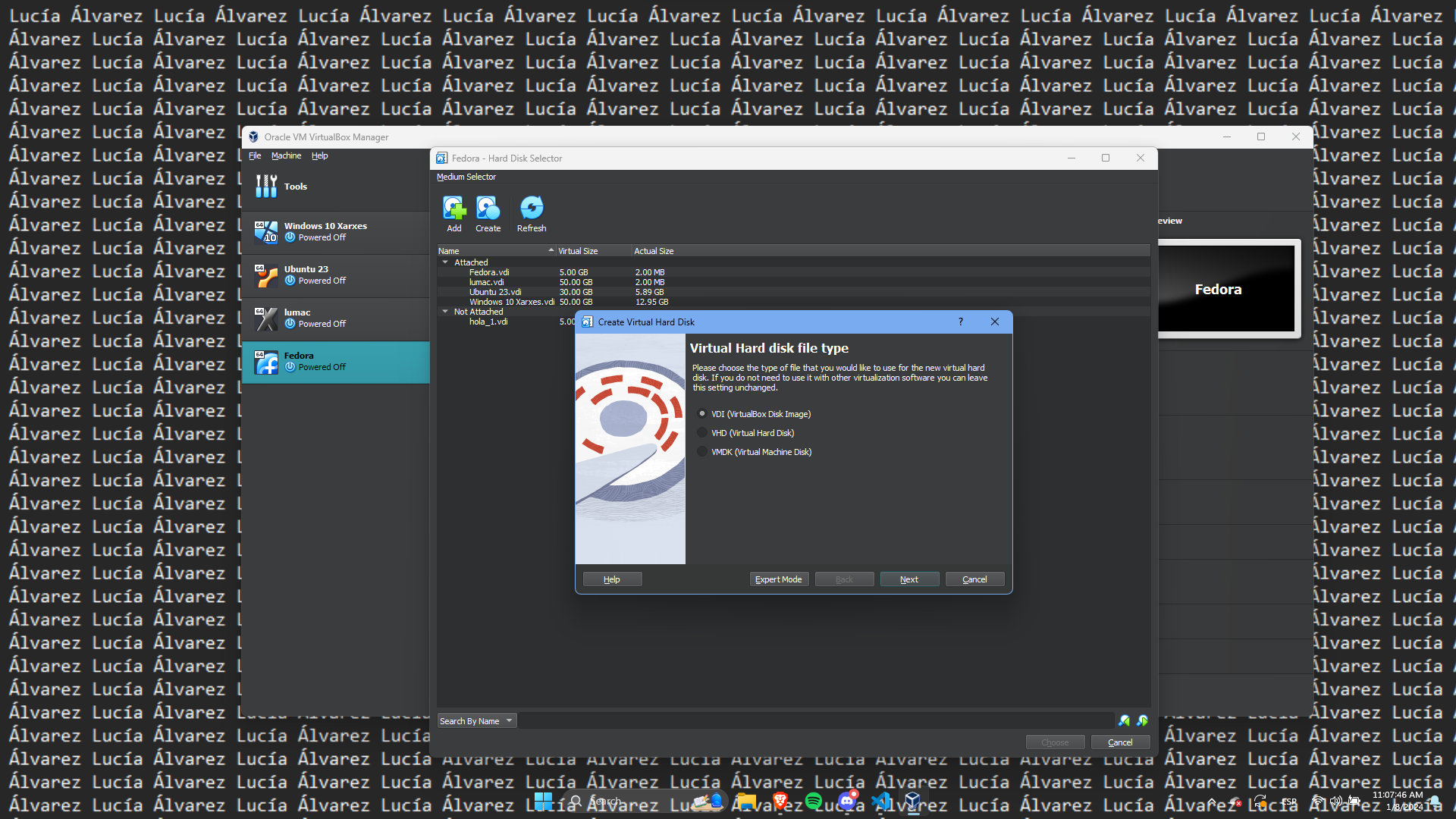Open Spotify from the taskbar
This screenshot has width=1456, height=819.
[814, 801]
